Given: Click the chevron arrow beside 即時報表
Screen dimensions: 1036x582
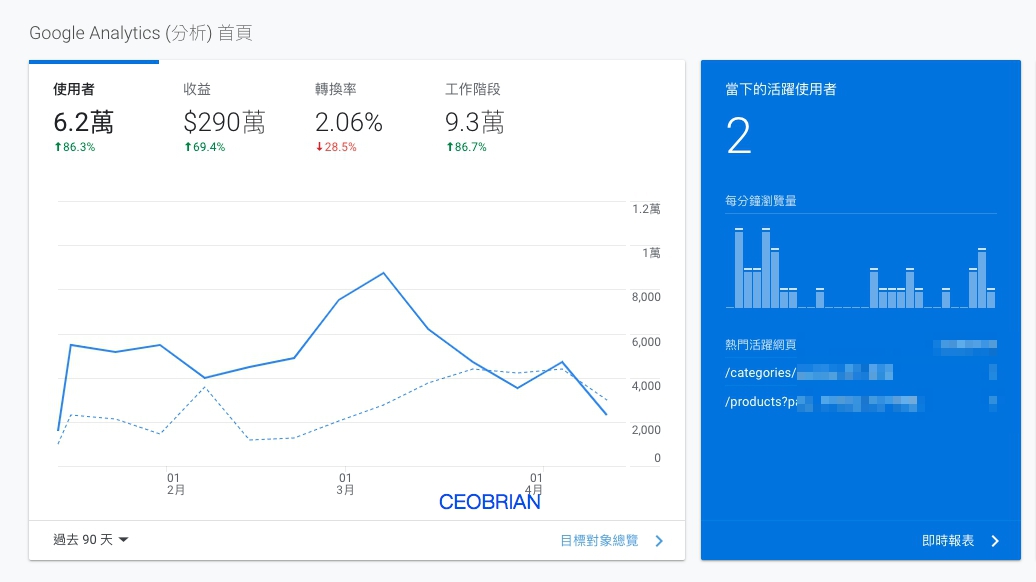Looking at the screenshot, I should click(995, 541).
